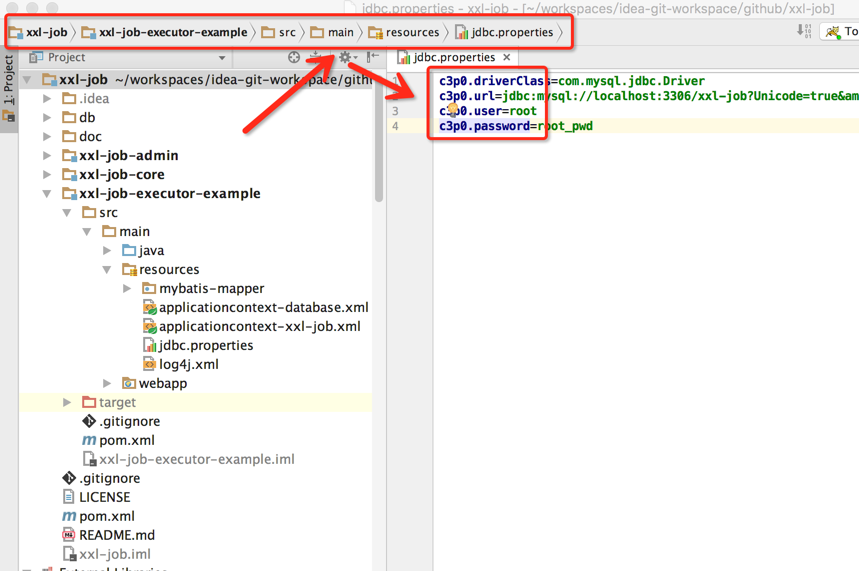Collapse the xxl-job root node

[26, 80]
